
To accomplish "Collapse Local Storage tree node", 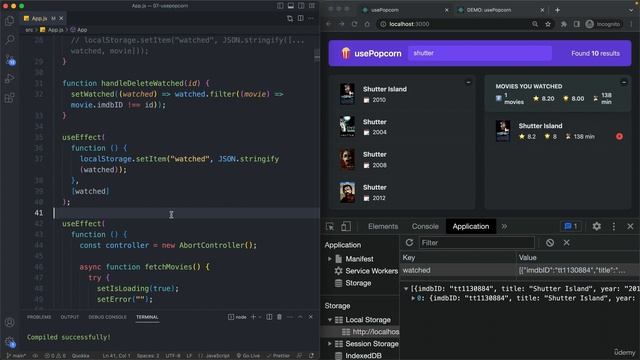I will tap(330, 320).
